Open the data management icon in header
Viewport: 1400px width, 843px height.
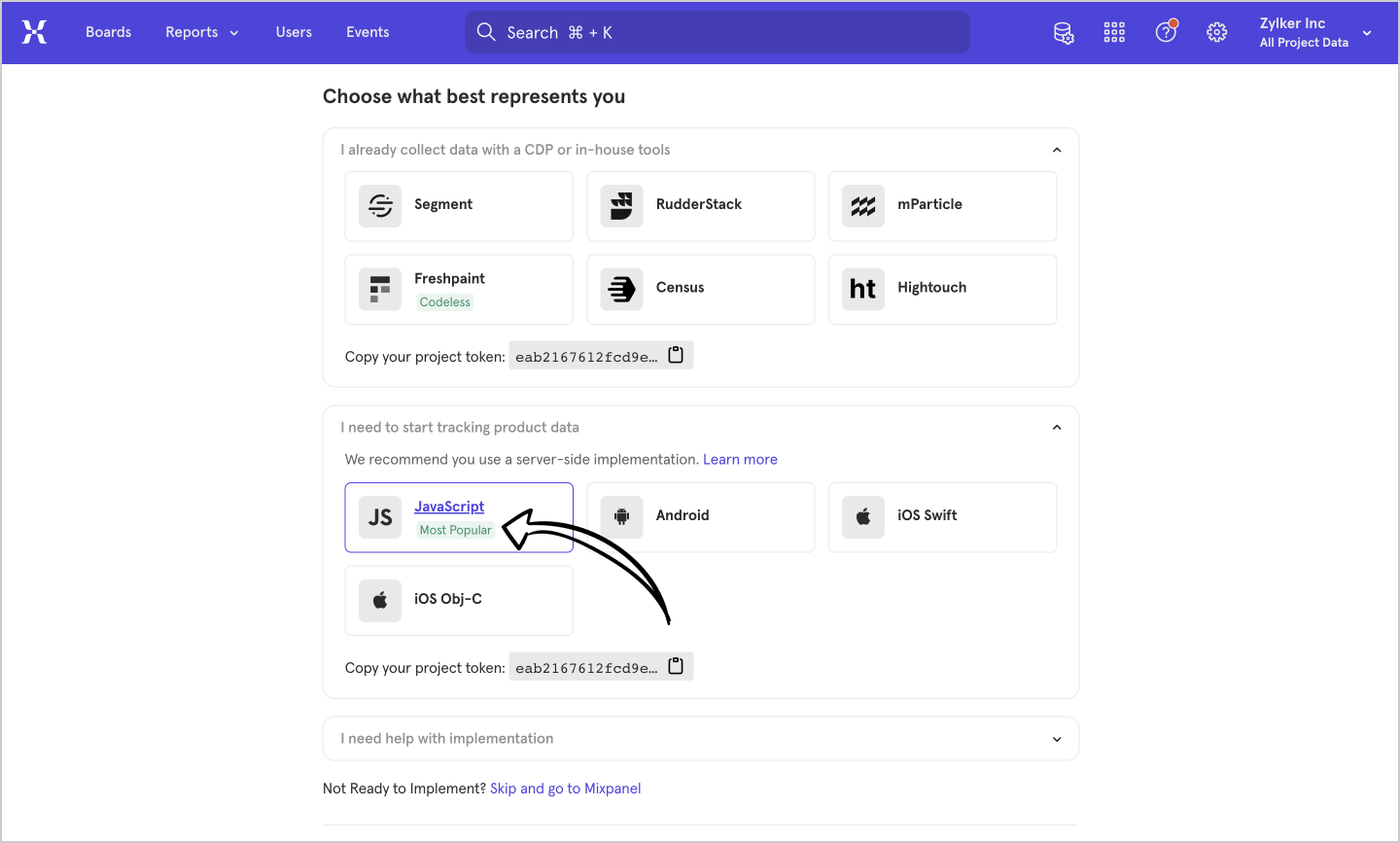(x=1064, y=33)
